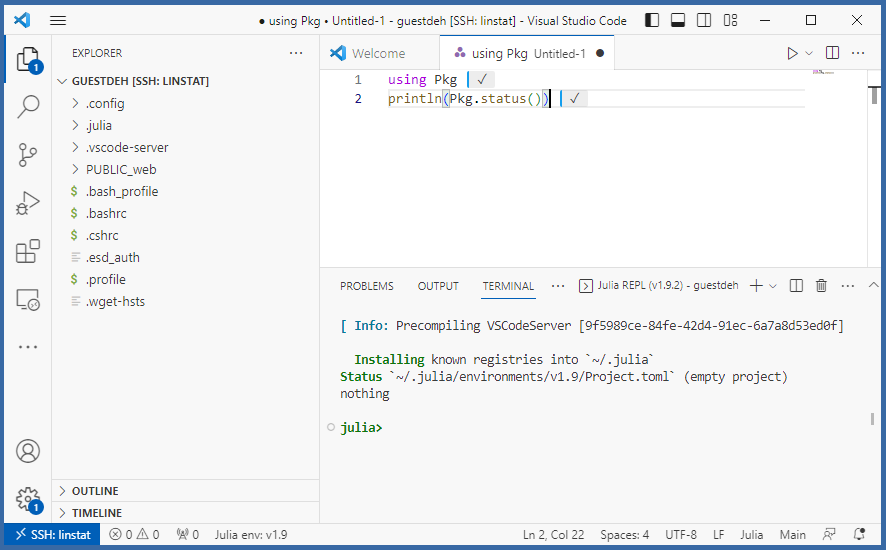This screenshot has width=886, height=550.
Task: Open Run and Debug view
Action: click(28, 203)
